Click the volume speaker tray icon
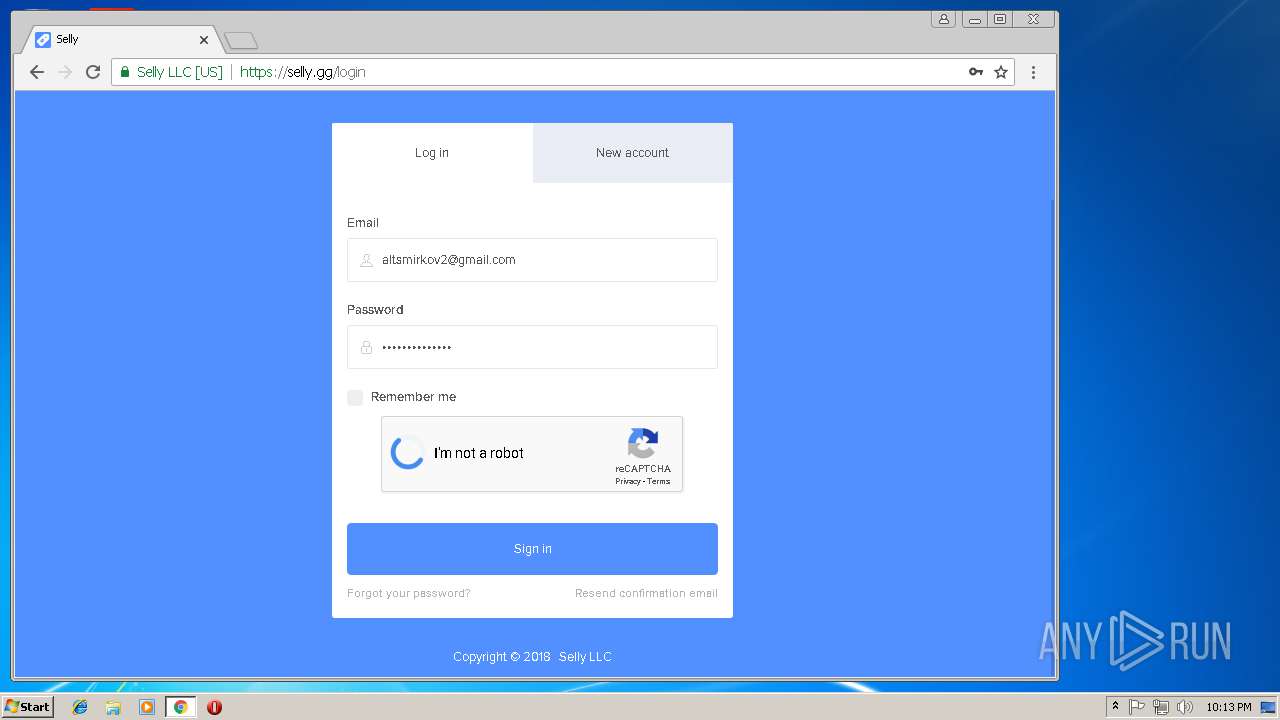 click(1185, 707)
